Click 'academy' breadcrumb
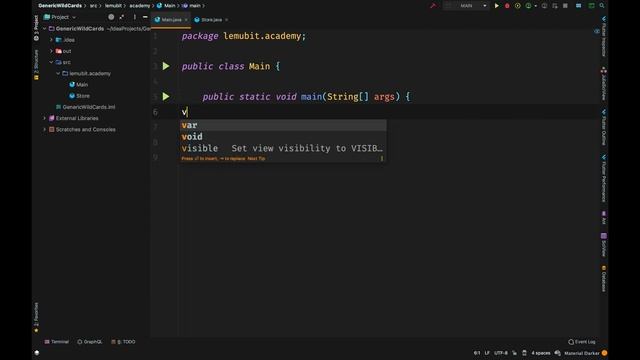Viewport: 640px width, 360px height. 140,6
